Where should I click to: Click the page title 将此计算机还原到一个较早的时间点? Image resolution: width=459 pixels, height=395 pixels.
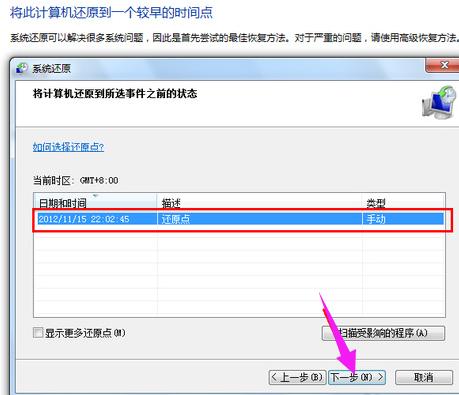pyautogui.click(x=111, y=13)
